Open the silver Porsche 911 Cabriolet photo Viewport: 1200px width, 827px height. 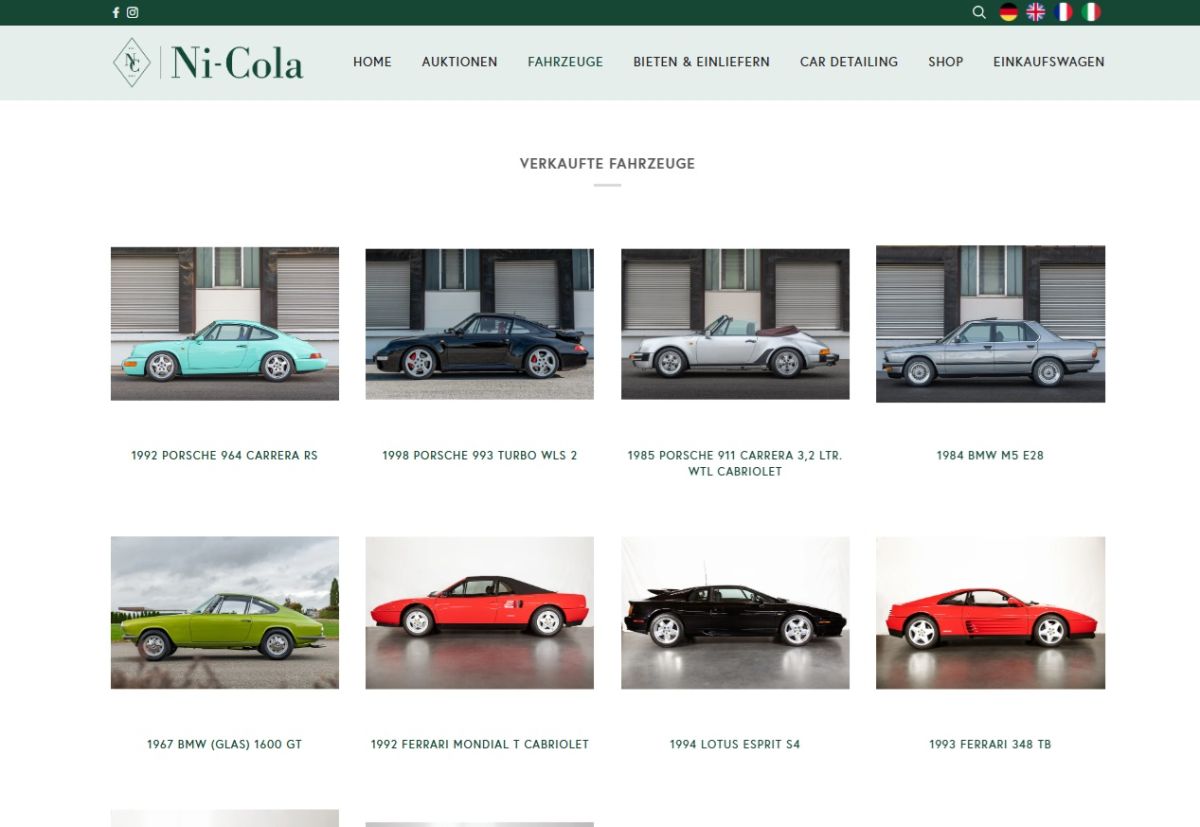tap(735, 324)
